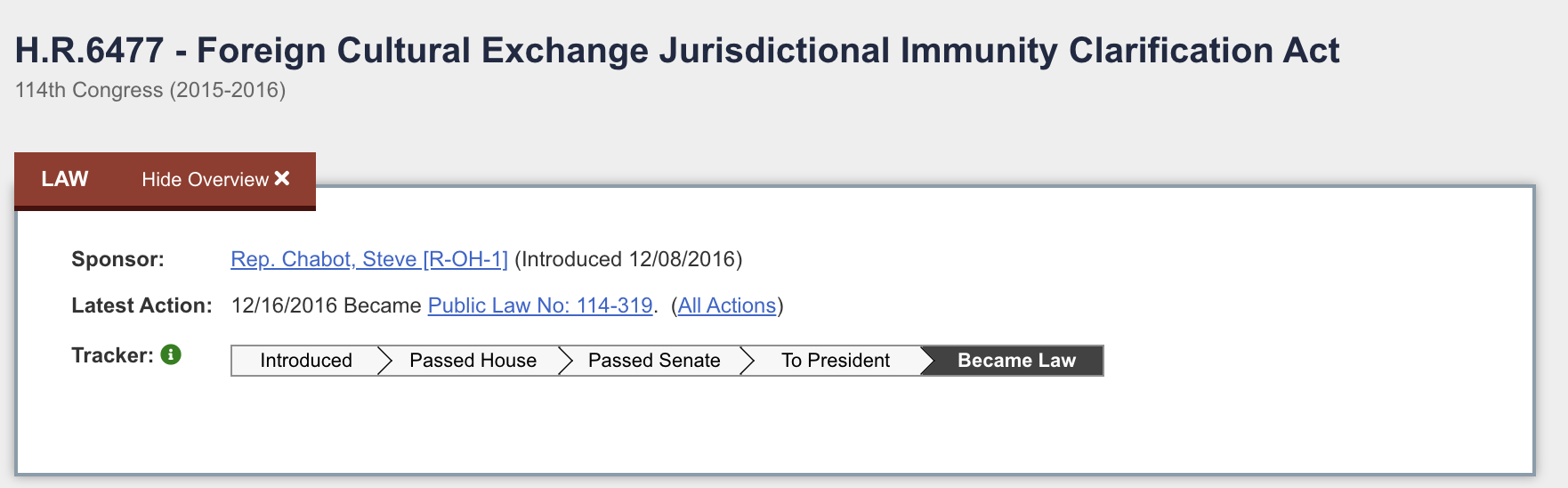Click the 114th Congress (2015-2016) subtitle
The image size is (1568, 488).
[150, 90]
